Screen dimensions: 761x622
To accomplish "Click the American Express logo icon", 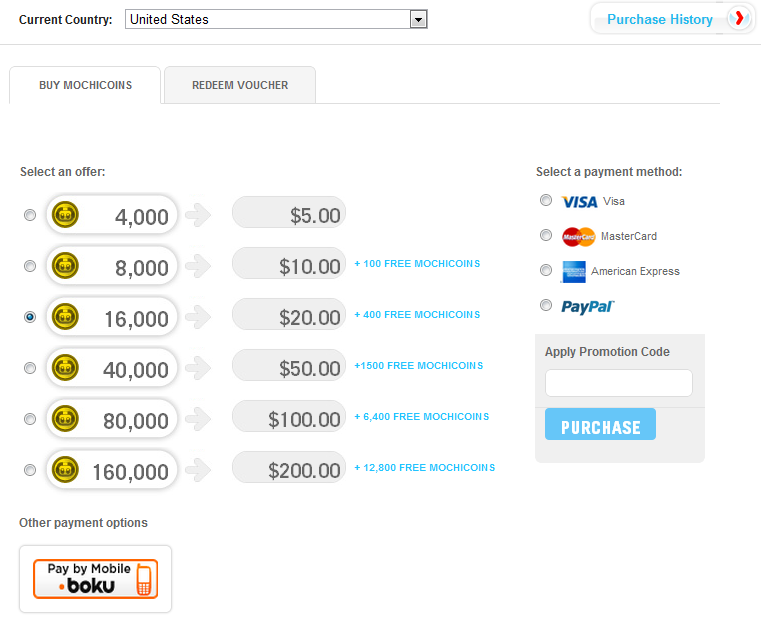I will point(574,271).
